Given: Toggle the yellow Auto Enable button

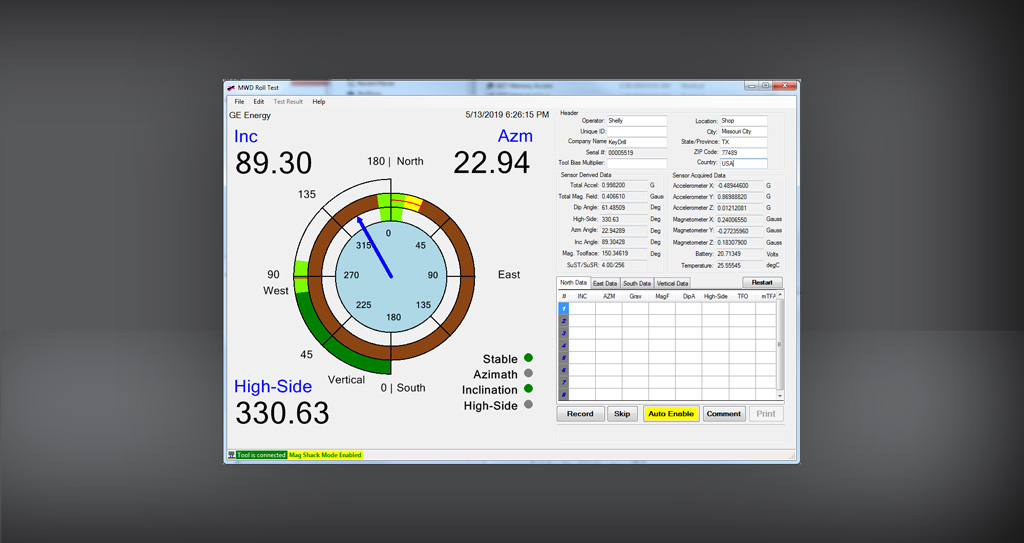Looking at the screenshot, I should (670, 413).
